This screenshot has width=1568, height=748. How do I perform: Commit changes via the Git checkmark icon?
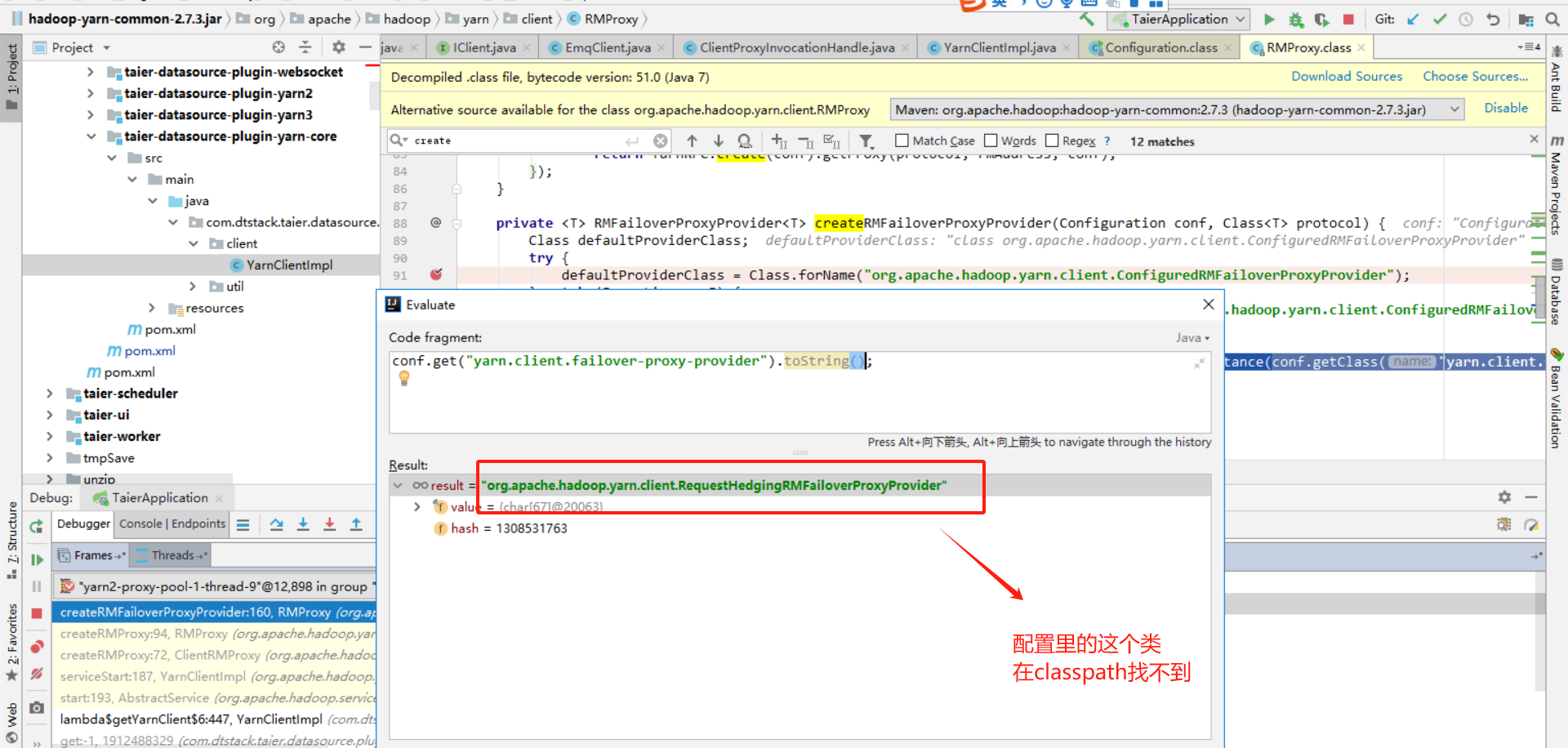1440,19
